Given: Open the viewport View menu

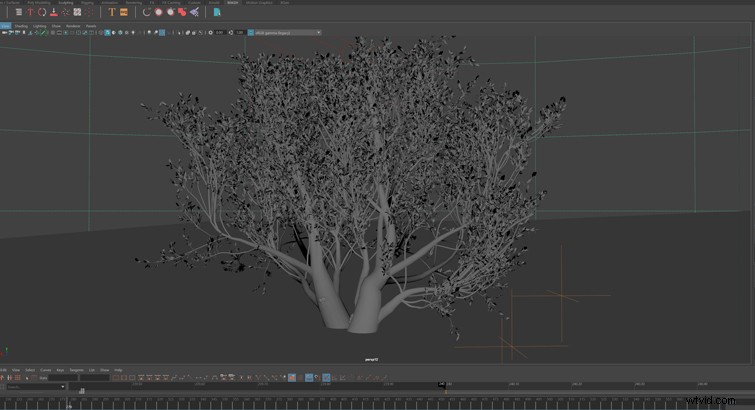Looking at the screenshot, I should 5,26.
